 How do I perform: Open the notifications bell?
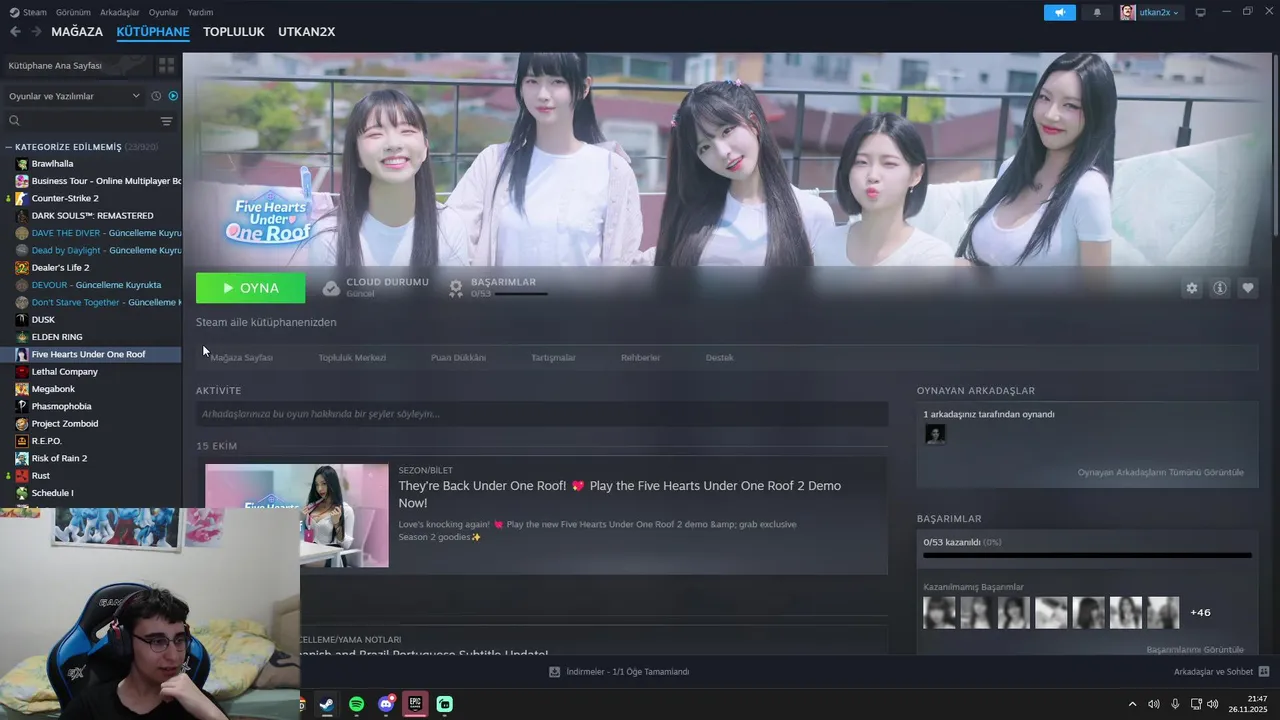tap(1097, 12)
